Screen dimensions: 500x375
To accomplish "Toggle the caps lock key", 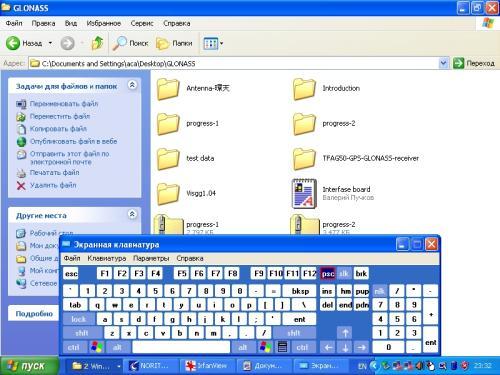I will point(79,319).
